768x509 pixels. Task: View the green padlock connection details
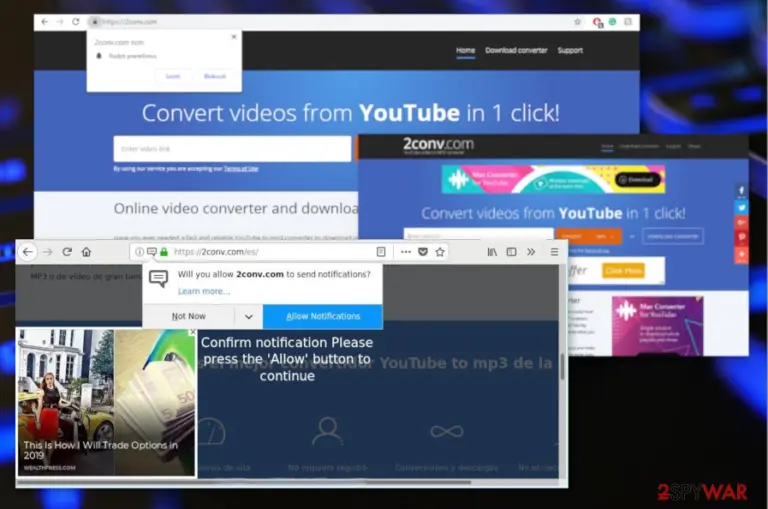164,252
